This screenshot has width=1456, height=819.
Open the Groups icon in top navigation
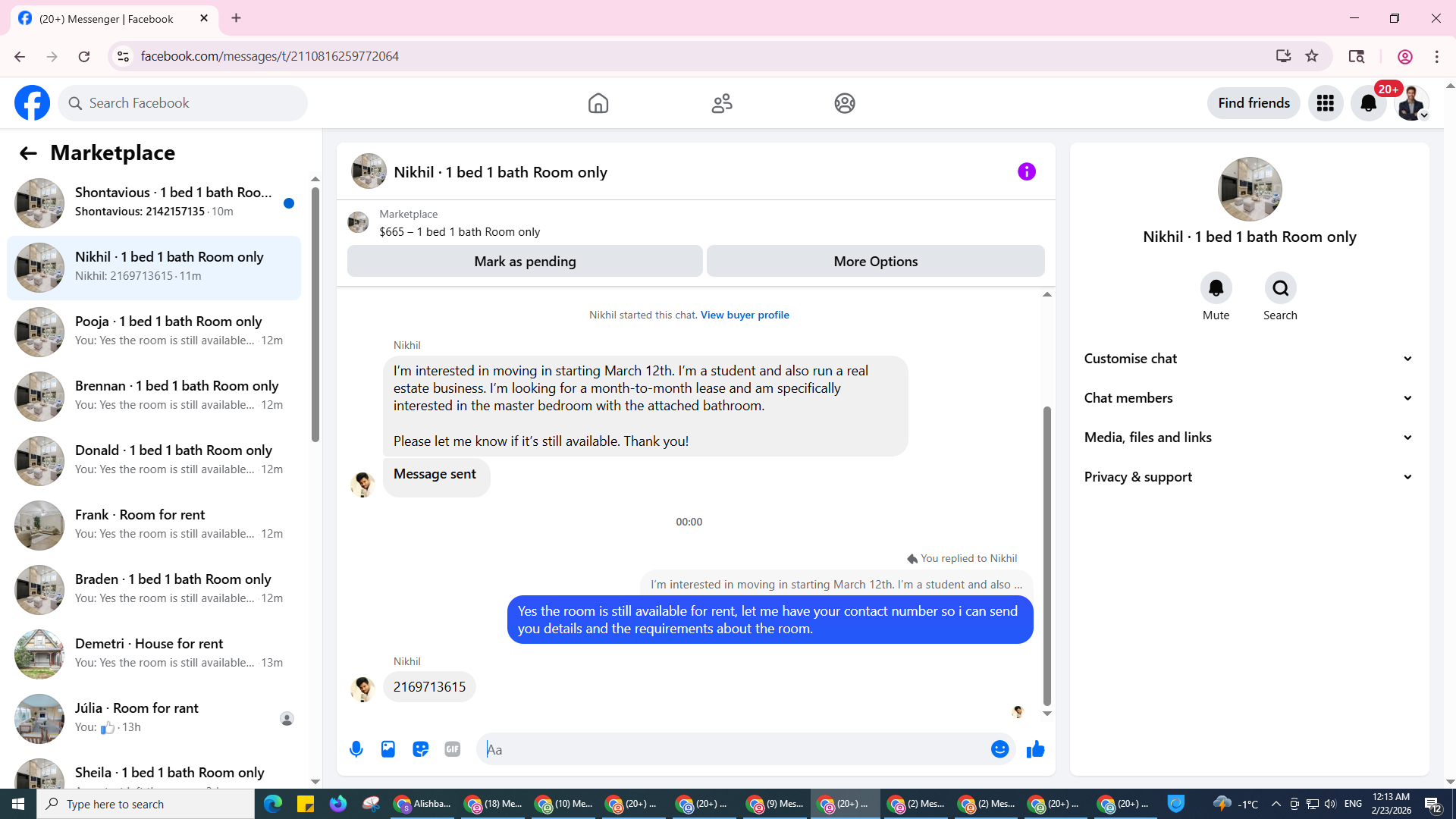[x=845, y=103]
